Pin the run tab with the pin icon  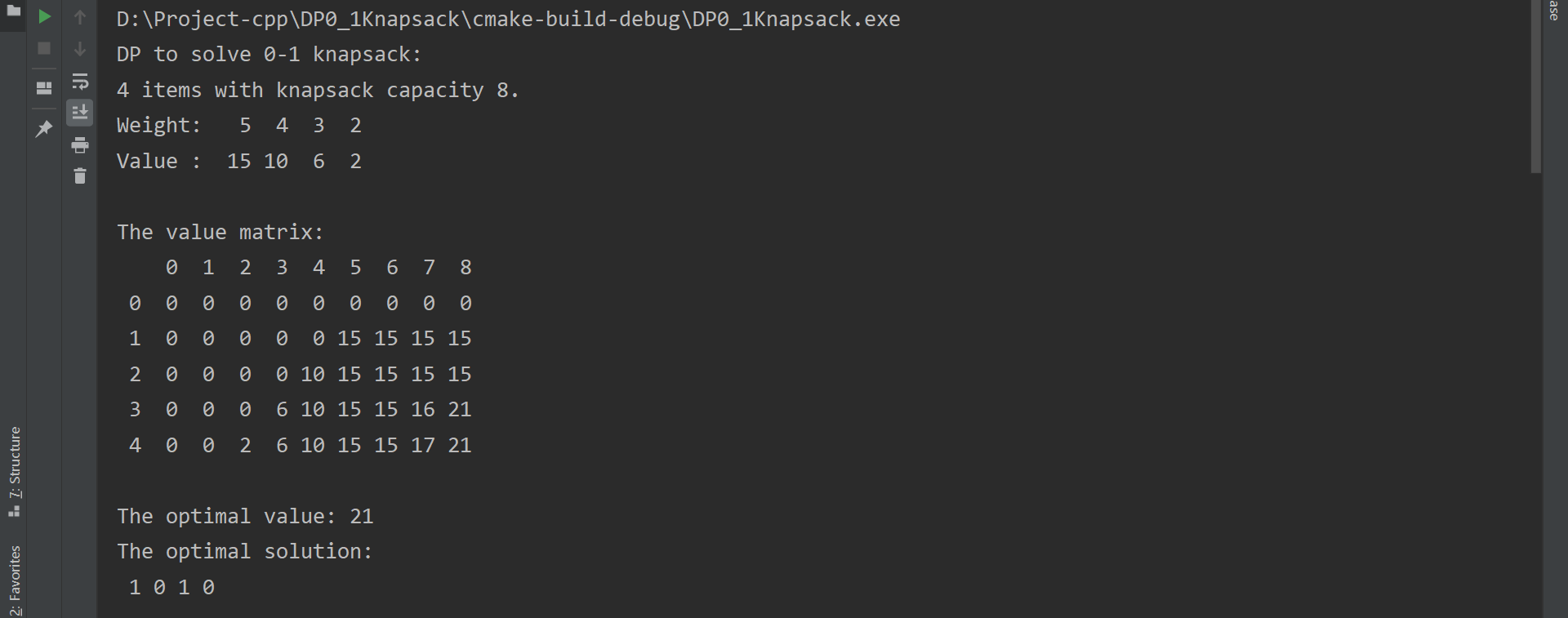pos(45,128)
